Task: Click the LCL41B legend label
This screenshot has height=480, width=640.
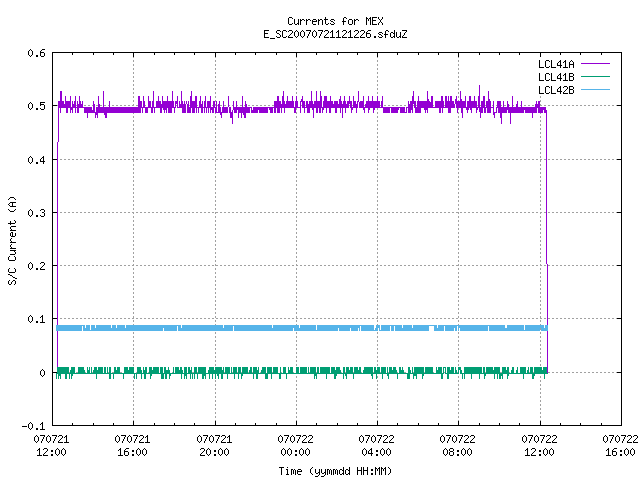Action: (556, 77)
